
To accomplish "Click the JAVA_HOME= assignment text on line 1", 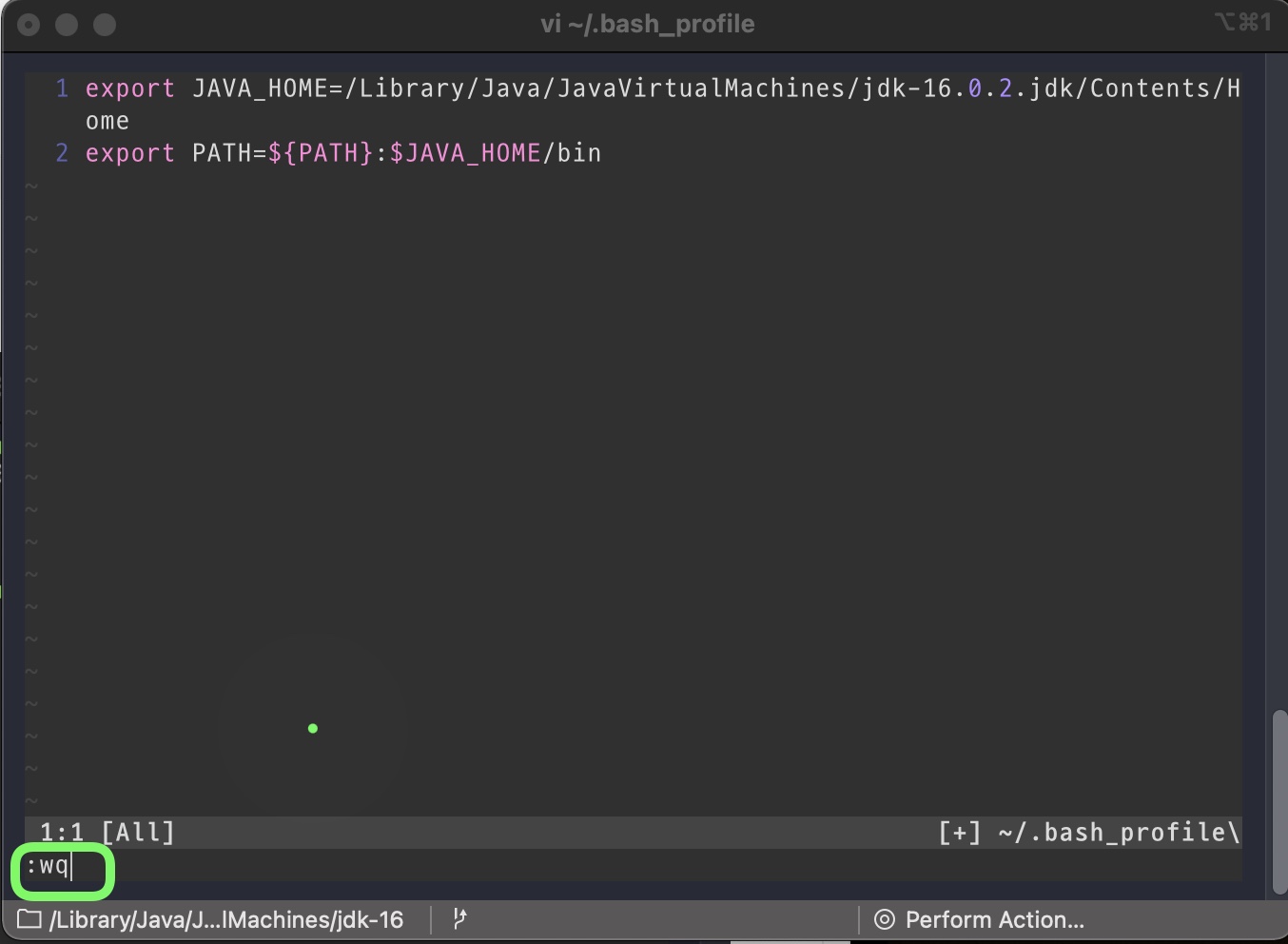I will (268, 88).
